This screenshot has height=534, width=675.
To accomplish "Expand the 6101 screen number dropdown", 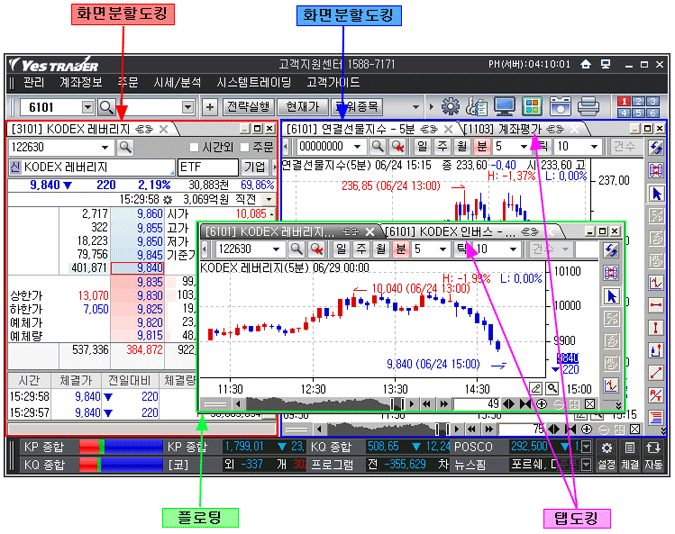I will (87, 107).
